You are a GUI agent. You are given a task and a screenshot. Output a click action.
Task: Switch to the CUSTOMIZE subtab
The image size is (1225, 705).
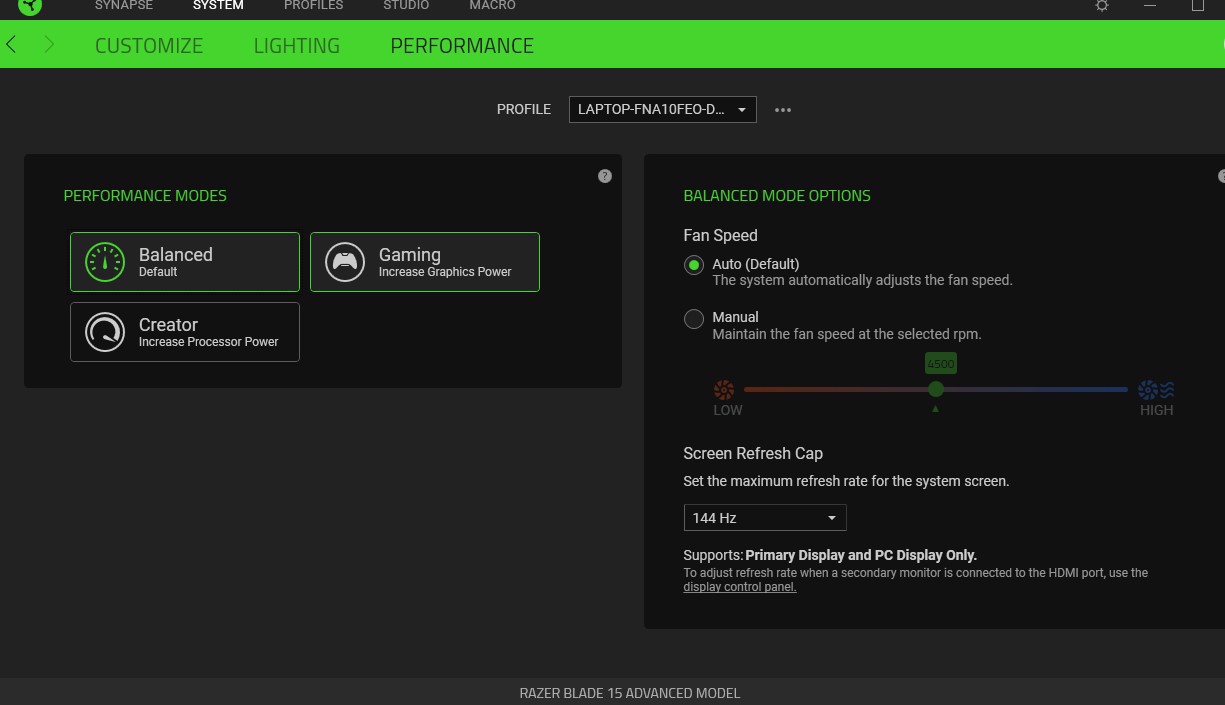pos(149,46)
